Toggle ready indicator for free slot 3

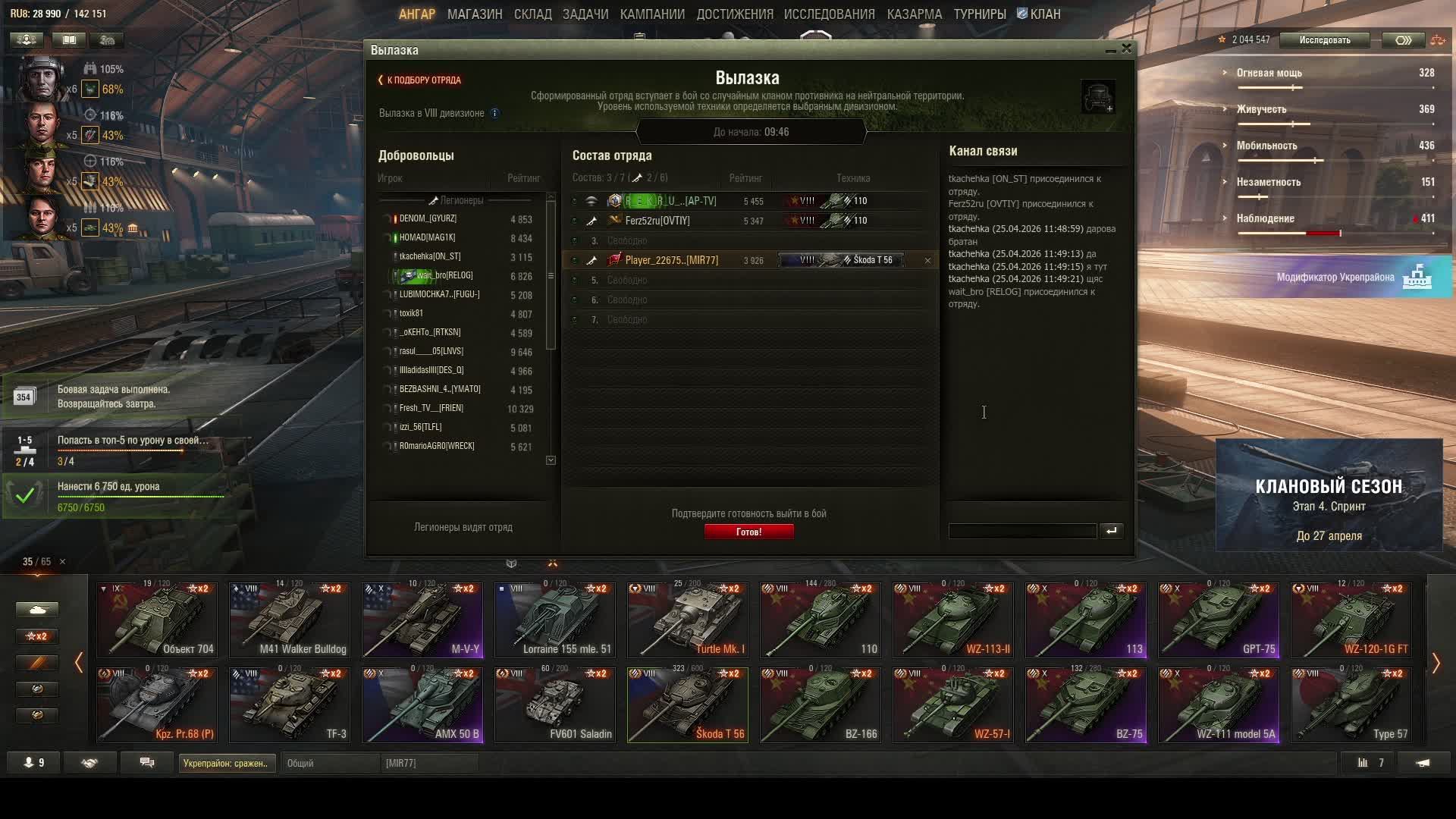[x=574, y=240]
